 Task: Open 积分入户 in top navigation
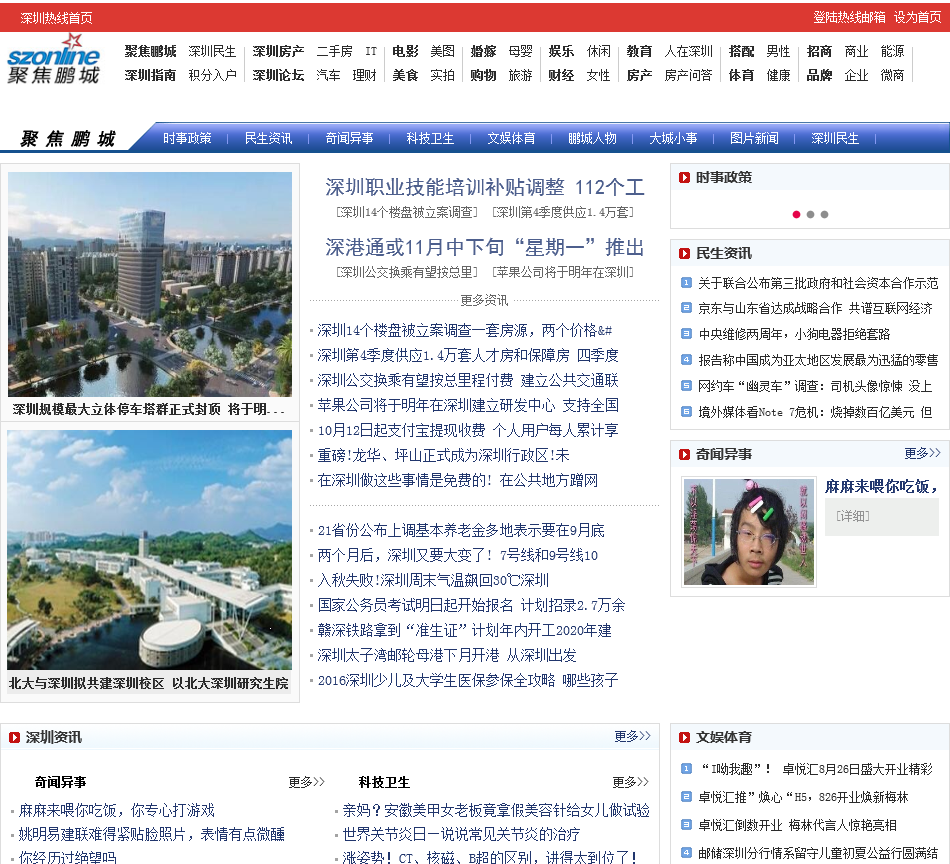point(212,75)
